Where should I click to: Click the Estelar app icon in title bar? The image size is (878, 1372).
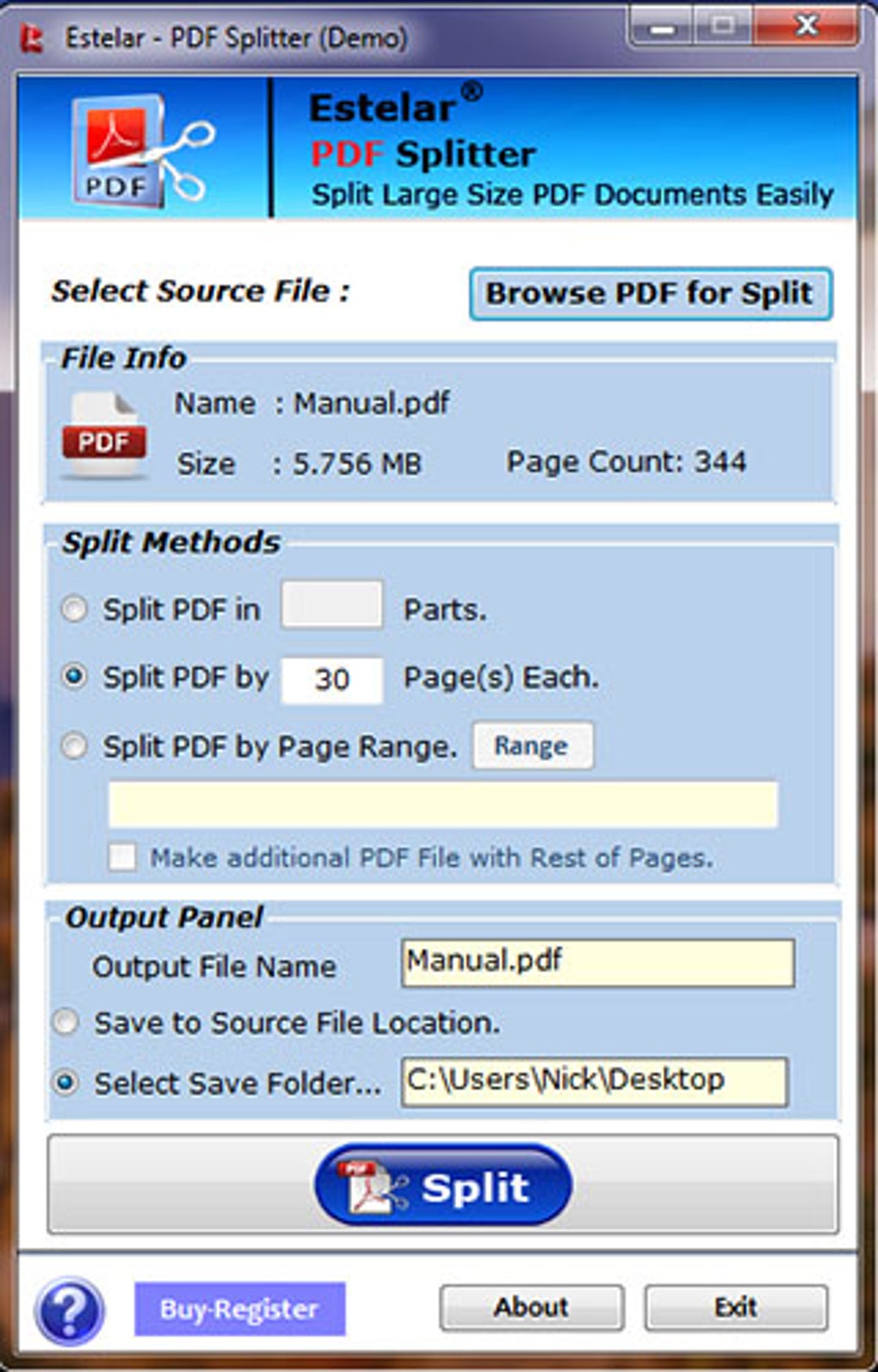(x=33, y=38)
